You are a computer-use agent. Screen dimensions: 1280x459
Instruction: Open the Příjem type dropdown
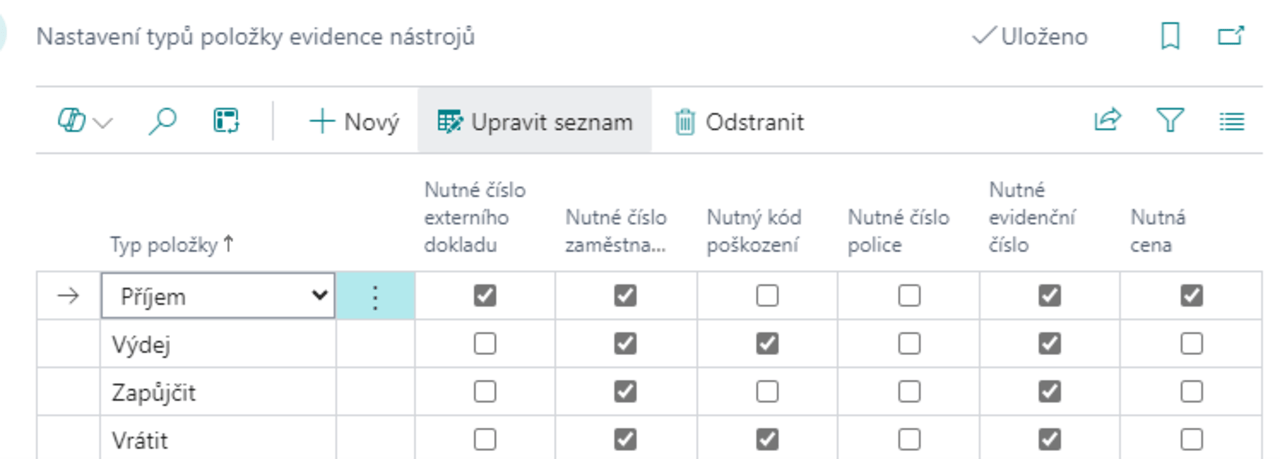click(320, 296)
